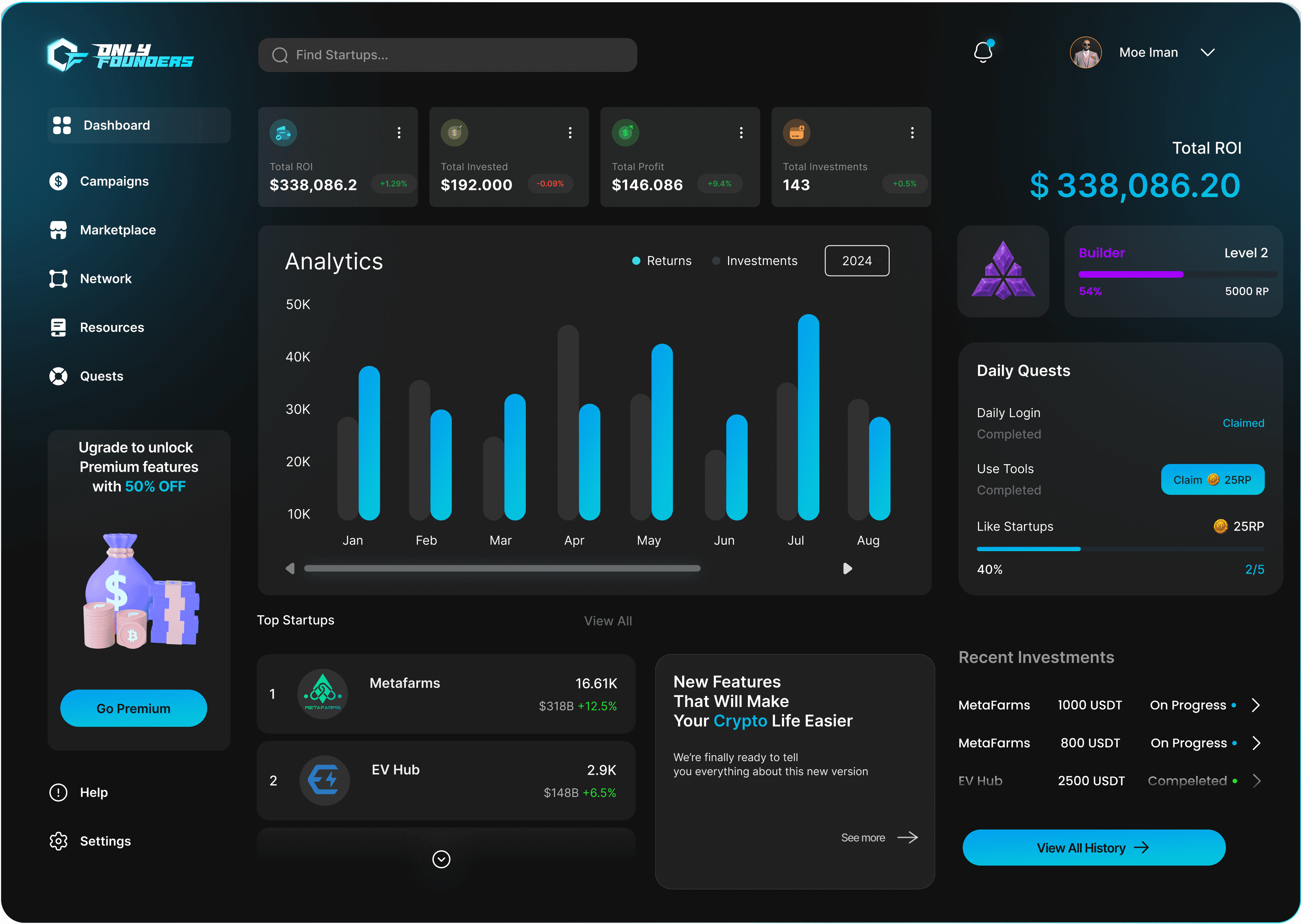Click the OnlyFounders logo
This screenshot has height=924, width=1301.
(120, 55)
